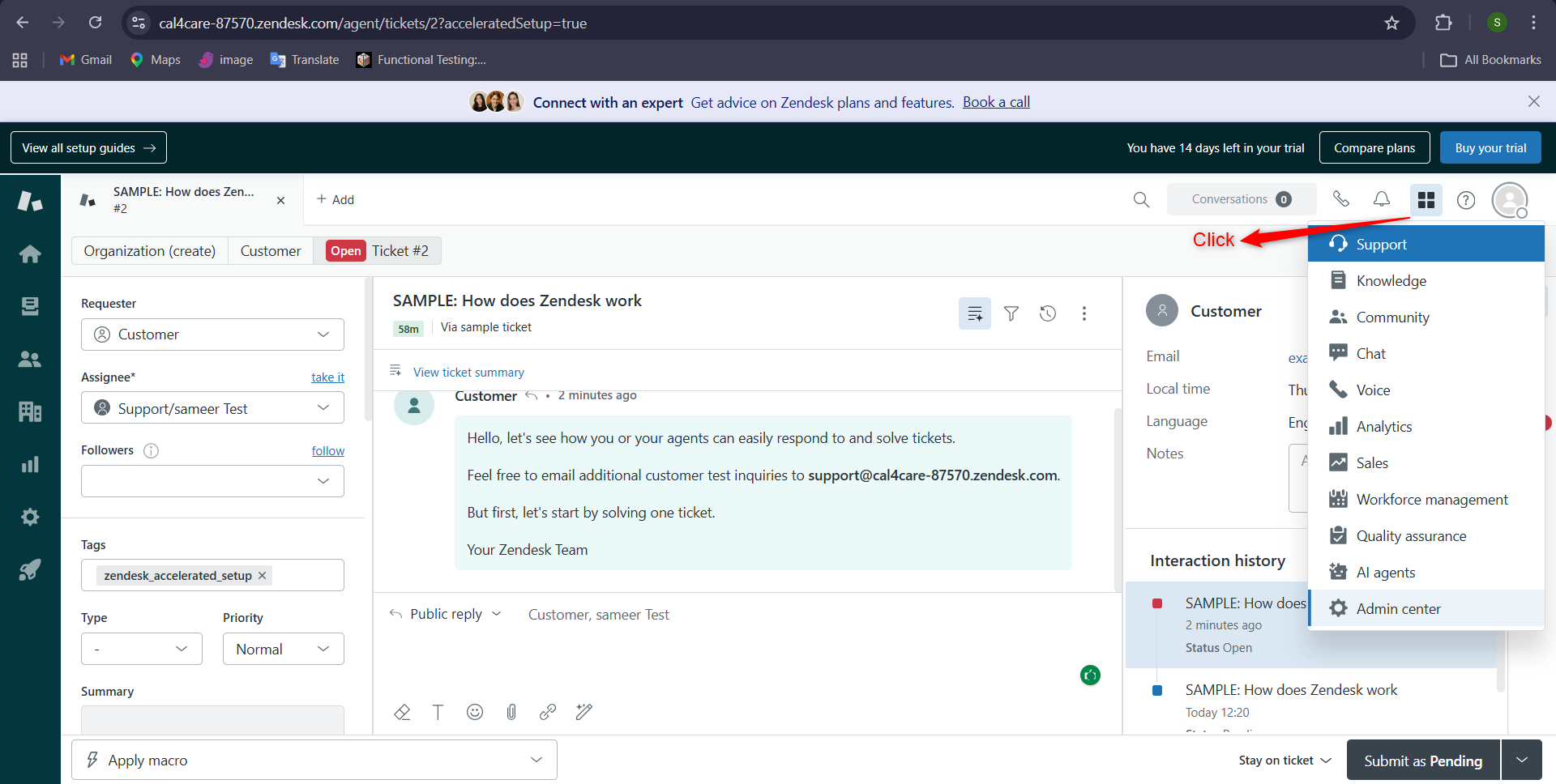Expand the Assignee dropdown

pyautogui.click(x=212, y=407)
